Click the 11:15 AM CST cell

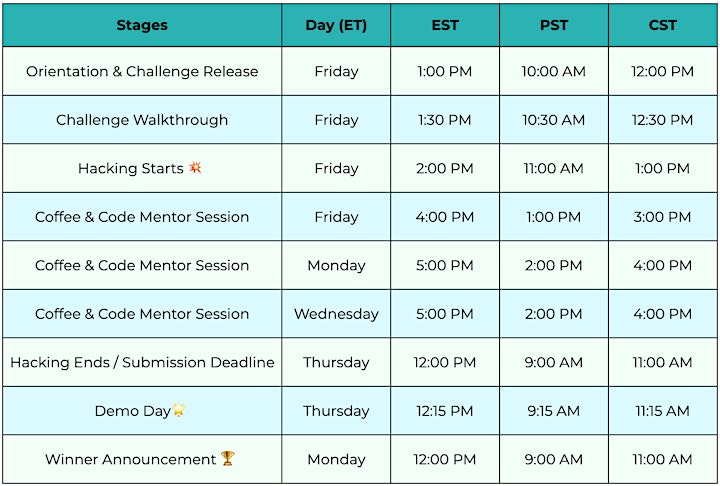point(663,411)
